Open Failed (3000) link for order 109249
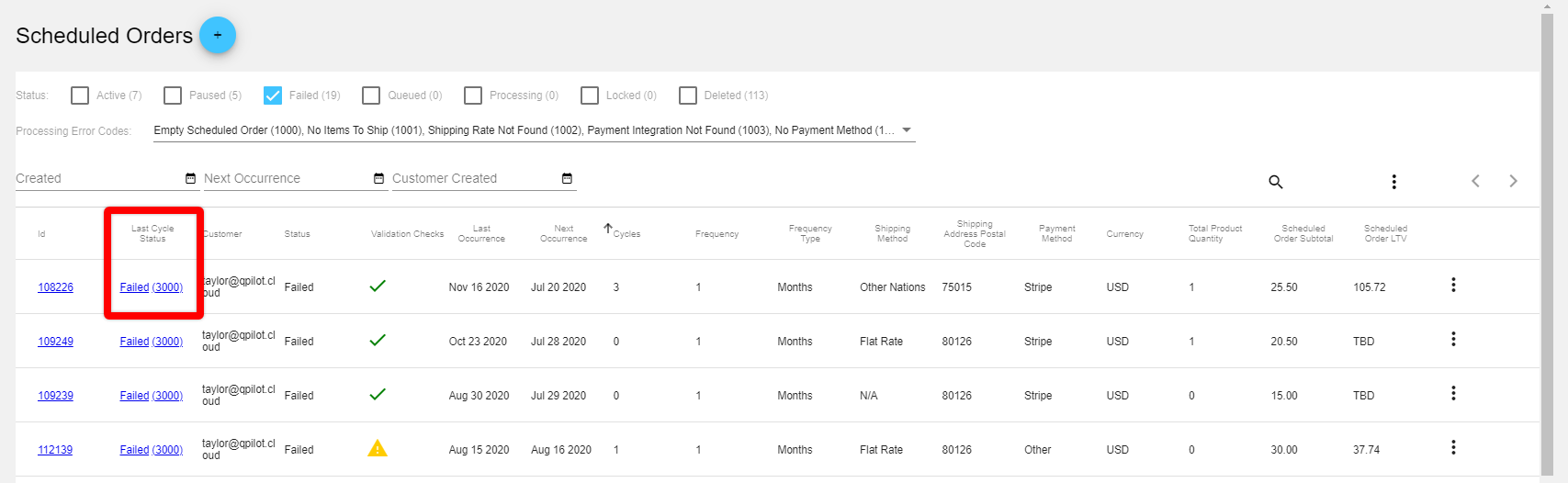 [152, 342]
